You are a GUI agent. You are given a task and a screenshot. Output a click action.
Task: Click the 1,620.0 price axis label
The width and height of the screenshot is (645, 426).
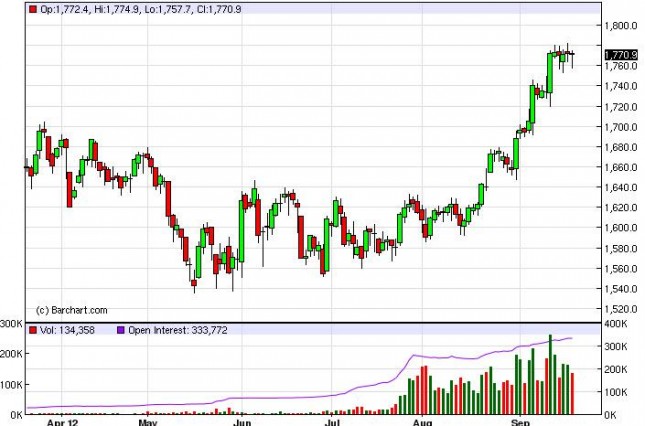pos(621,208)
